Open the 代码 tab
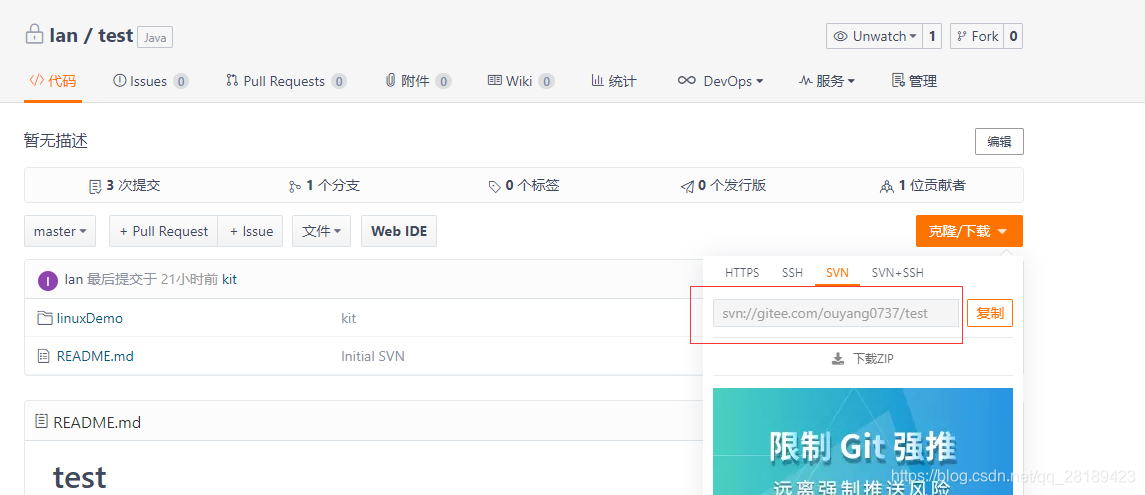Viewport: 1145px width, 495px height. click(x=53, y=80)
